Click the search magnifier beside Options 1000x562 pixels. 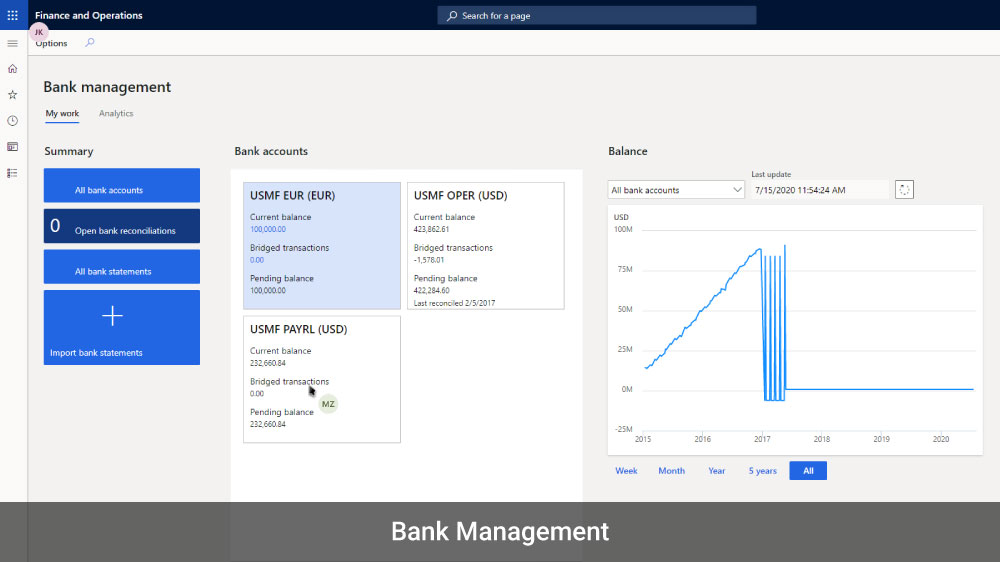pyautogui.click(x=90, y=43)
